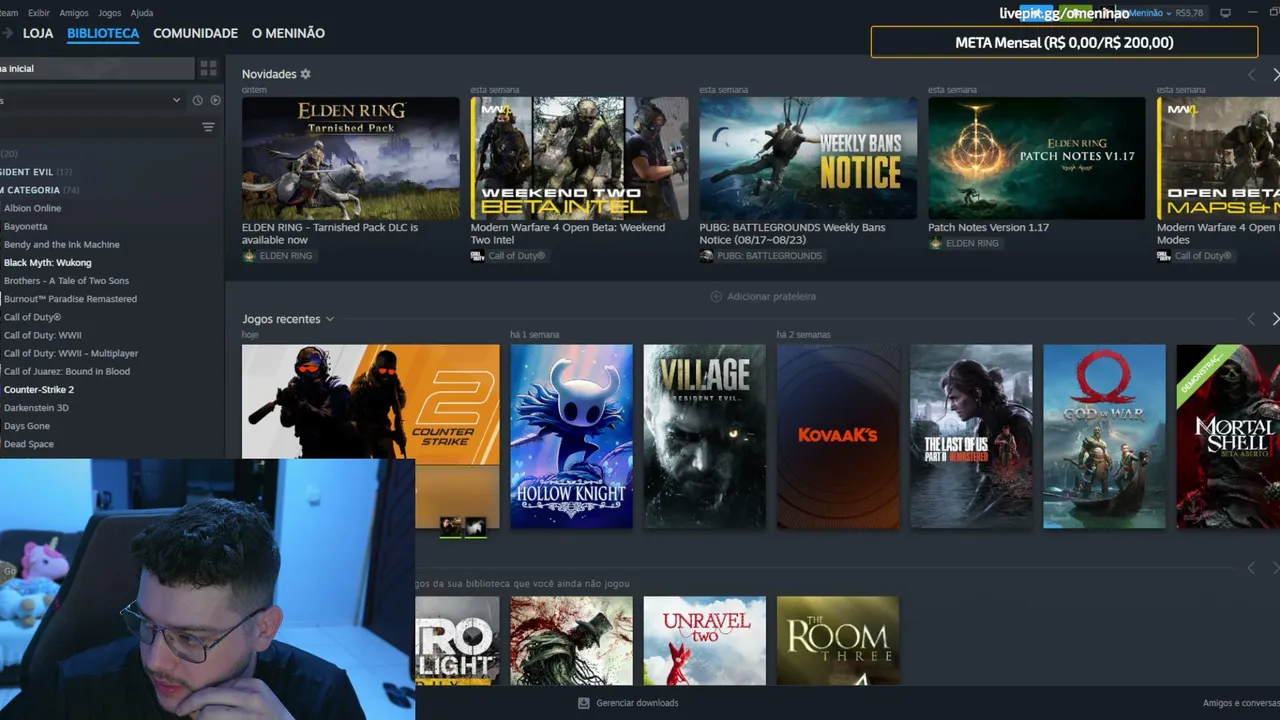The height and width of the screenshot is (720, 1280).
Task: Open the Resident Evil Village cover
Action: 705,437
